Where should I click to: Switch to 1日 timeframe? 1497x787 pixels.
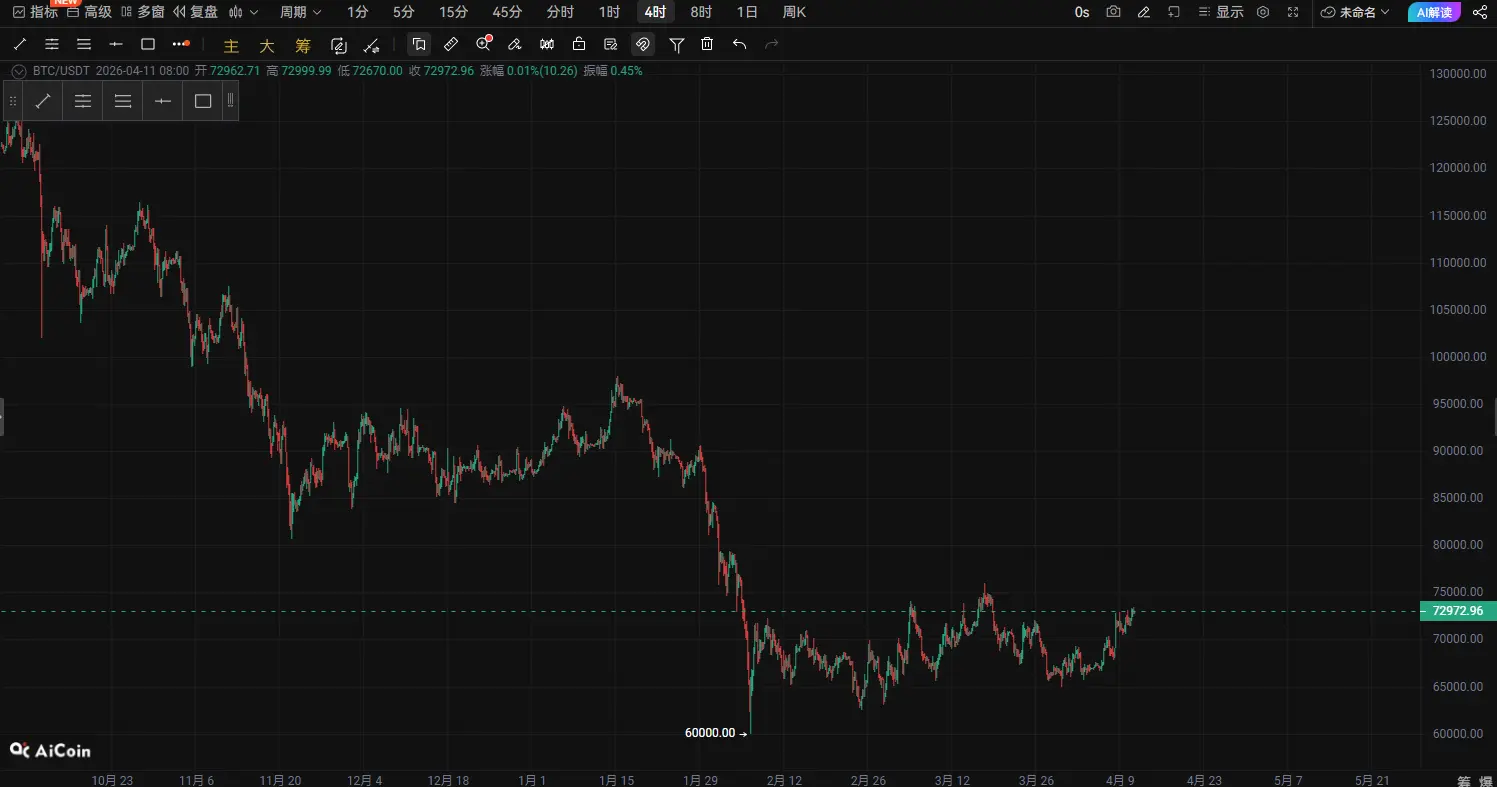(747, 12)
